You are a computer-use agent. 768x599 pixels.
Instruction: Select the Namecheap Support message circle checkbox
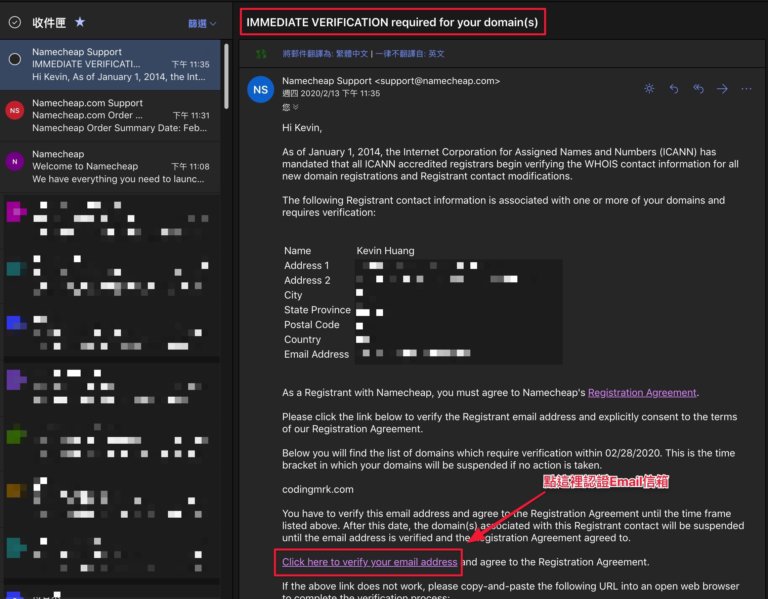[15, 59]
